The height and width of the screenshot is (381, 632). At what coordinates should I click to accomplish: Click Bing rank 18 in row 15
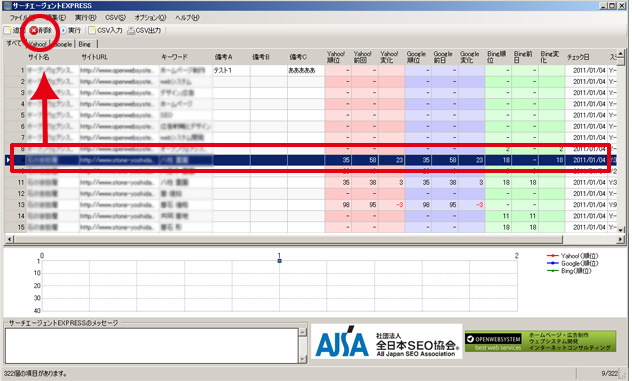(x=498, y=227)
